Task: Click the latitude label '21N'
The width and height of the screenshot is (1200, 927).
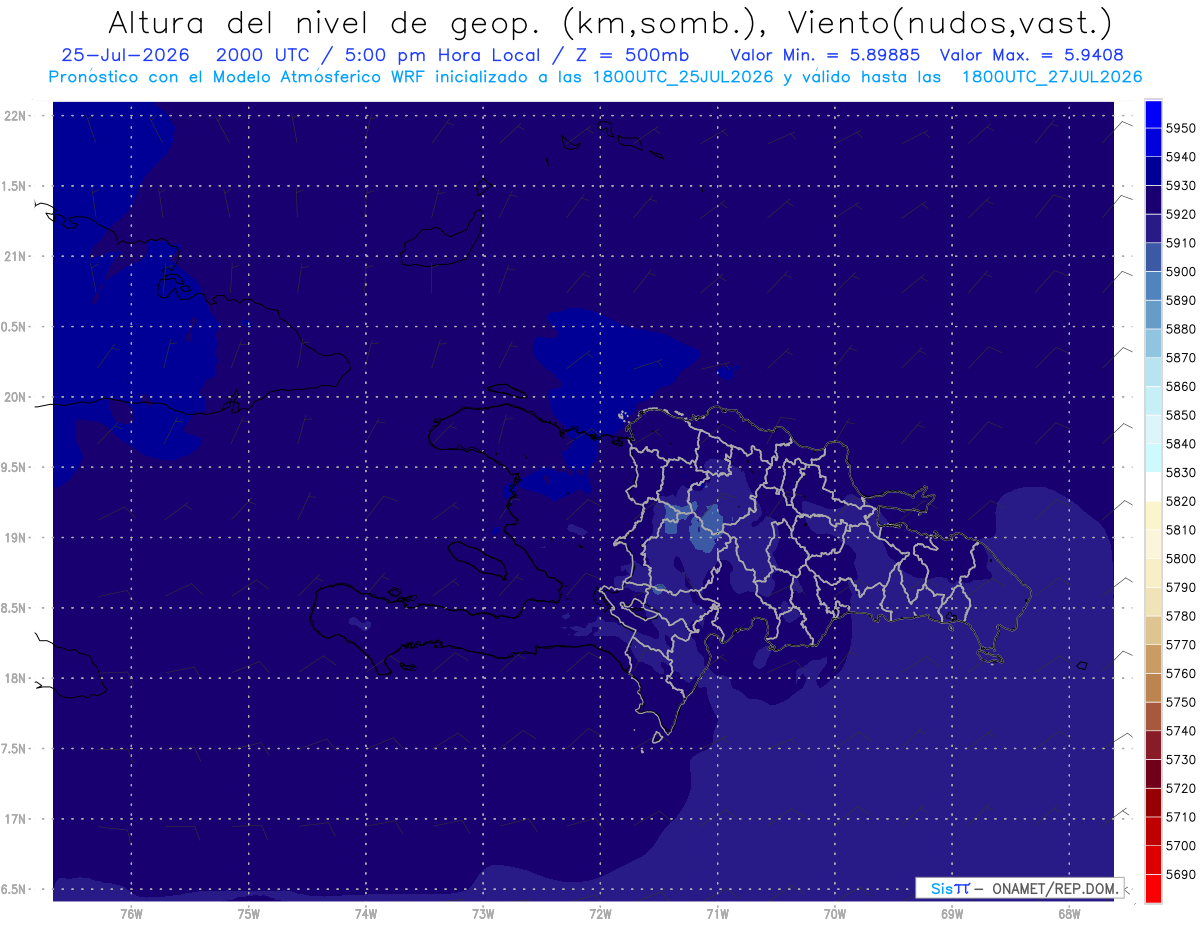Action: coord(15,256)
